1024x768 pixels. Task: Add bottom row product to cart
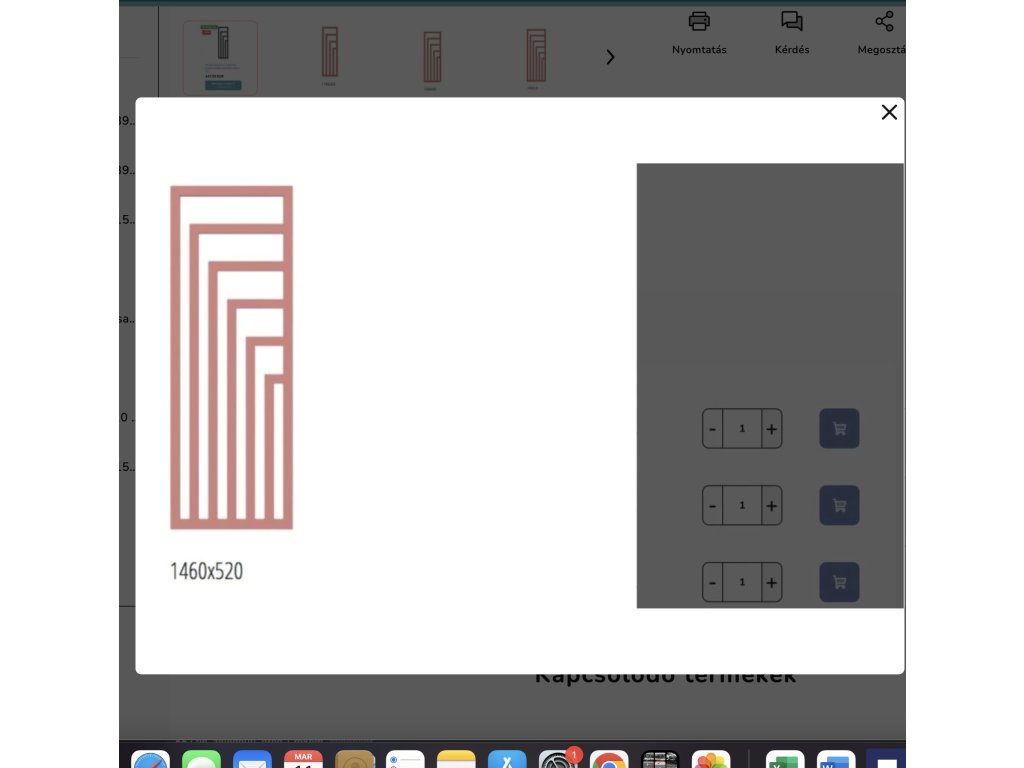click(839, 582)
